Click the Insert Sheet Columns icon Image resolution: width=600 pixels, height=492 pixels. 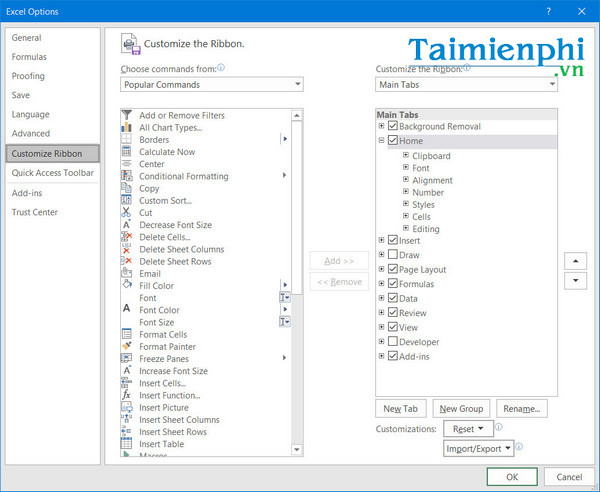pyautogui.click(x=127, y=419)
